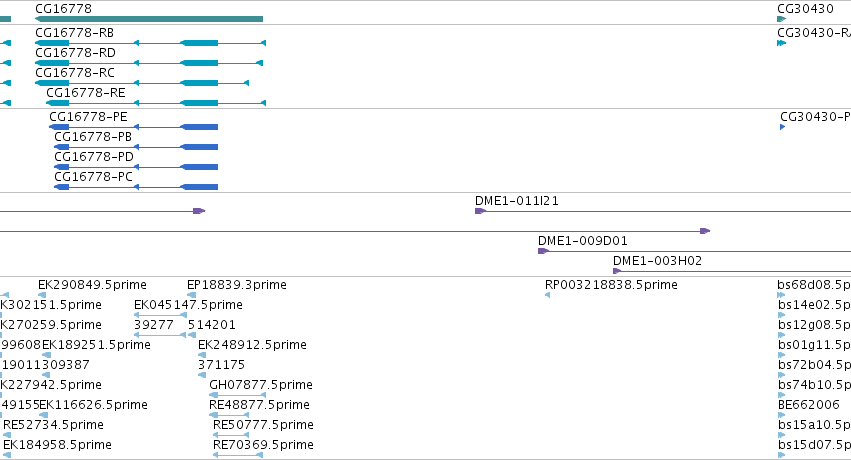Click the CG16778-PB coding feature label

click(93, 137)
